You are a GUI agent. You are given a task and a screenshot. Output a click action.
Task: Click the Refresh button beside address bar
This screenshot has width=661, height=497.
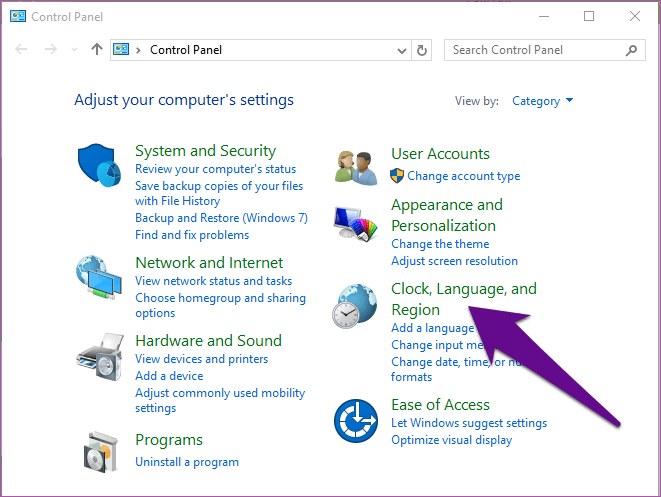[422, 51]
